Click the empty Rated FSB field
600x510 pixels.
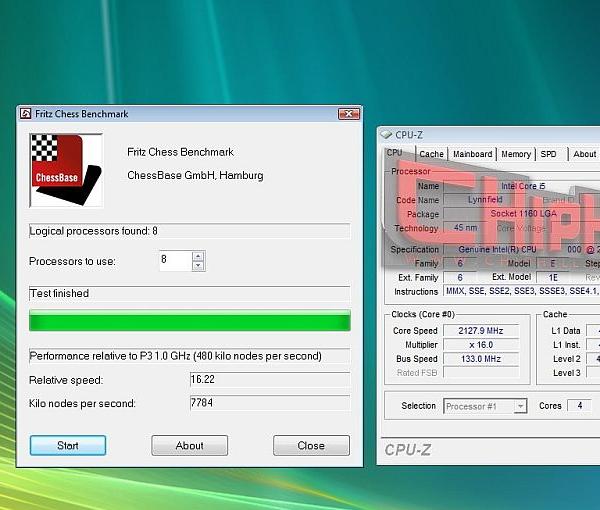481,373
